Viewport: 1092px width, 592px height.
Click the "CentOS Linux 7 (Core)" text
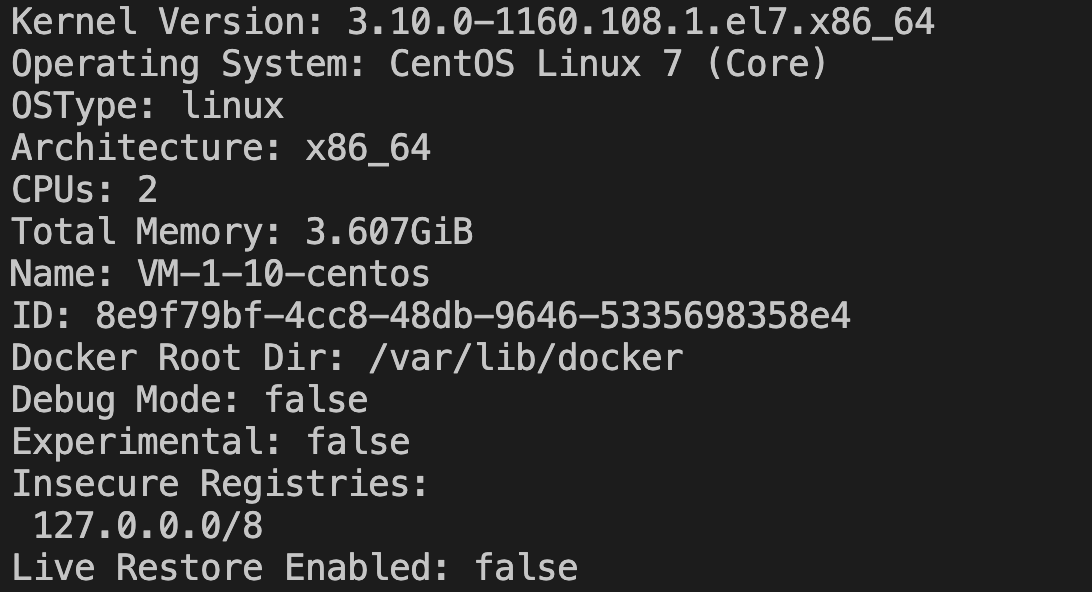608,64
